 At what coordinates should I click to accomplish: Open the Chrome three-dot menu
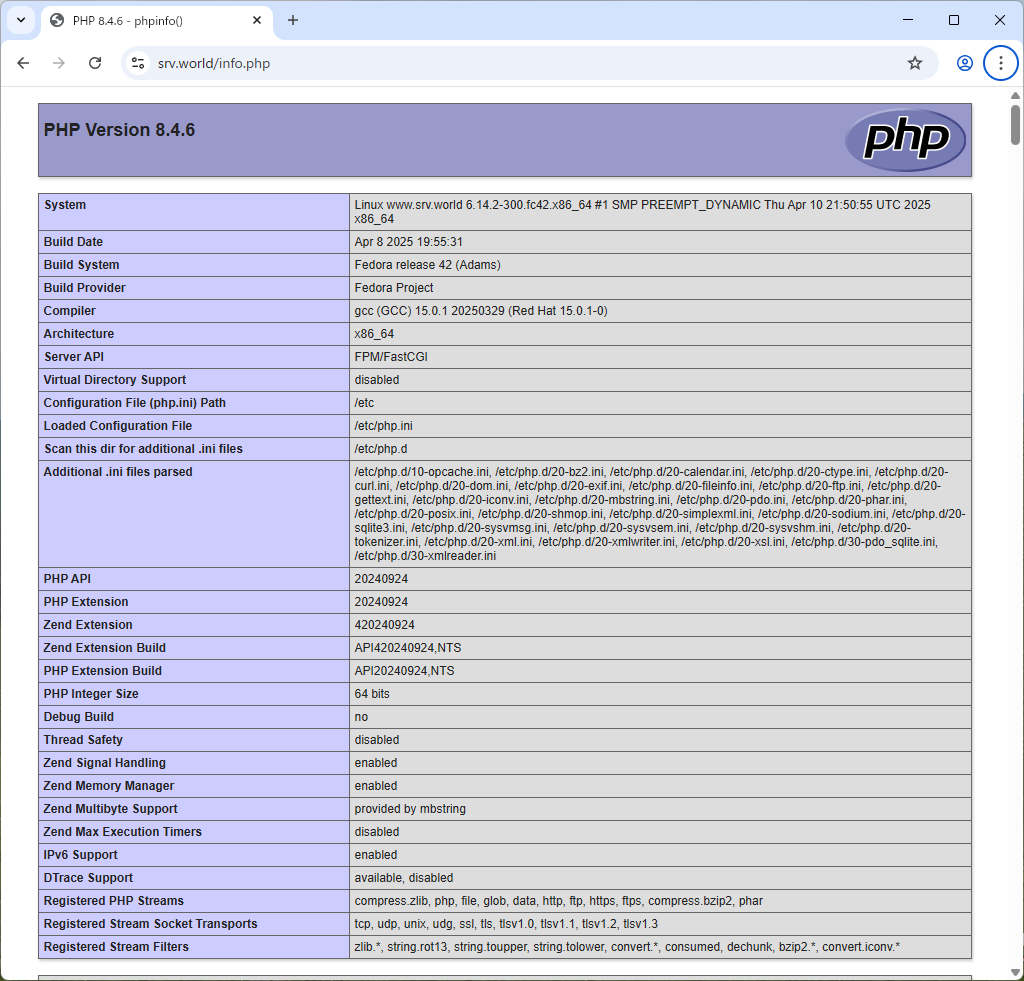pos(1000,63)
